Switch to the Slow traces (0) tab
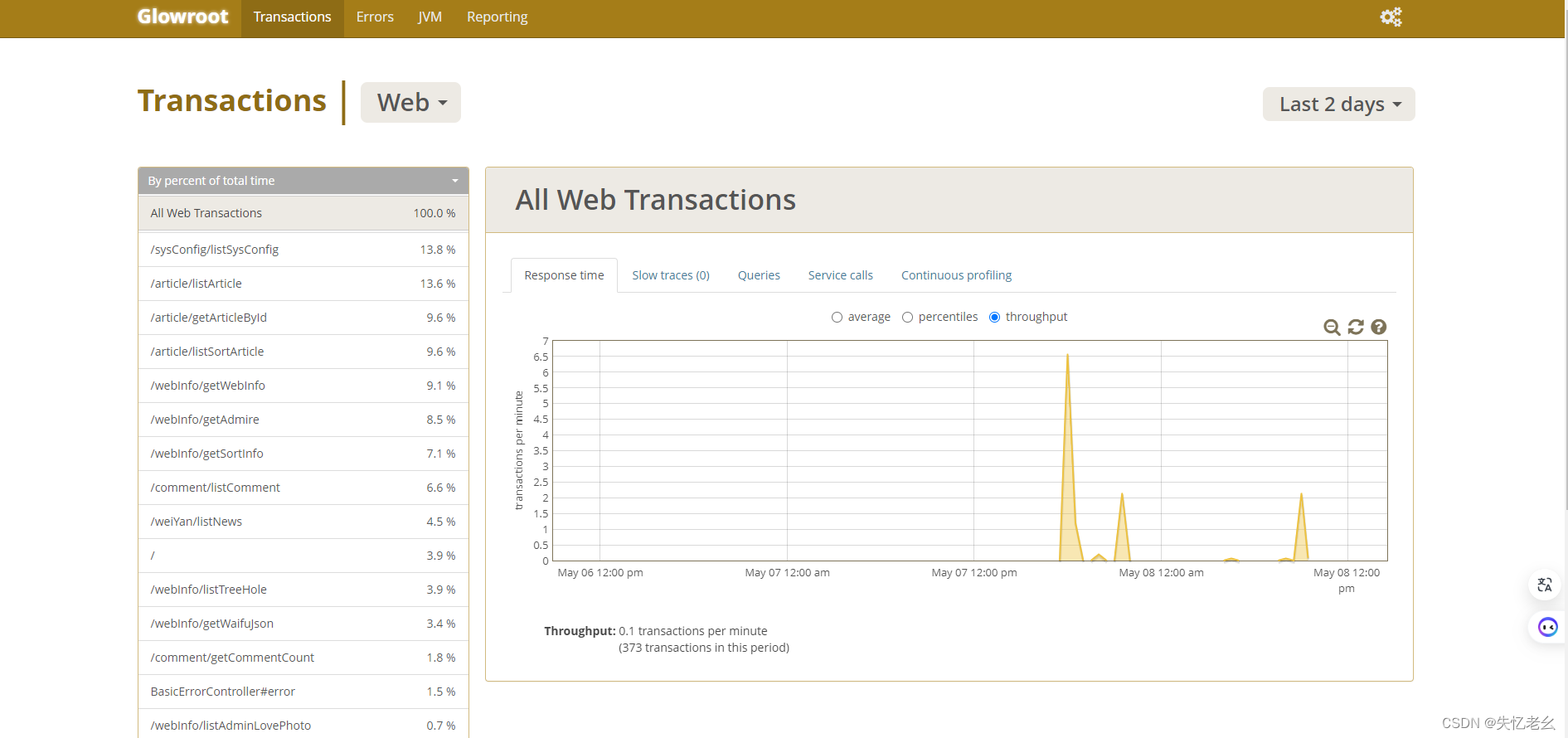 click(671, 275)
